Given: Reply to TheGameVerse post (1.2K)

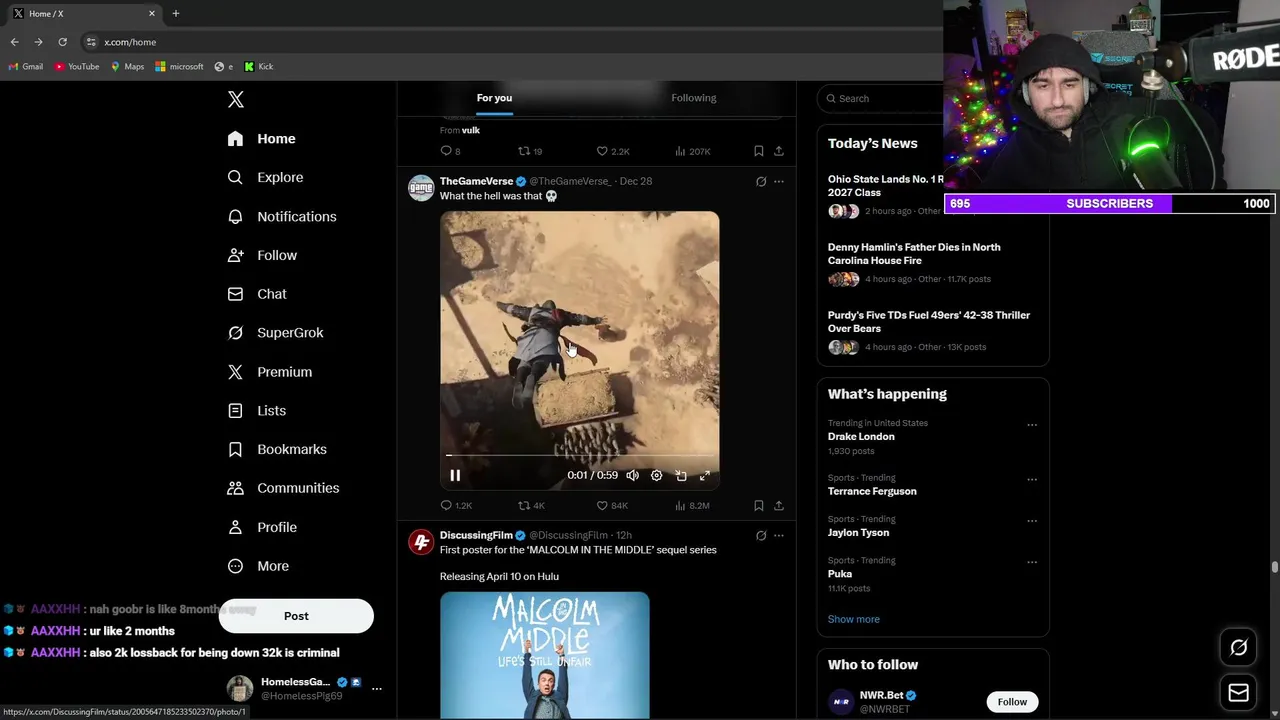Looking at the screenshot, I should click(456, 506).
